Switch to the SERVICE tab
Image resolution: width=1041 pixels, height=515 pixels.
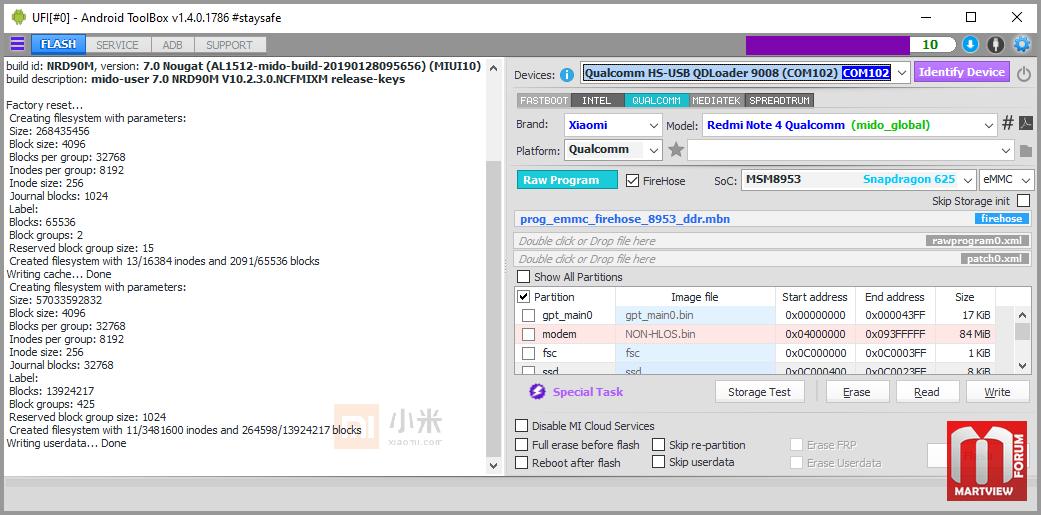pos(117,45)
